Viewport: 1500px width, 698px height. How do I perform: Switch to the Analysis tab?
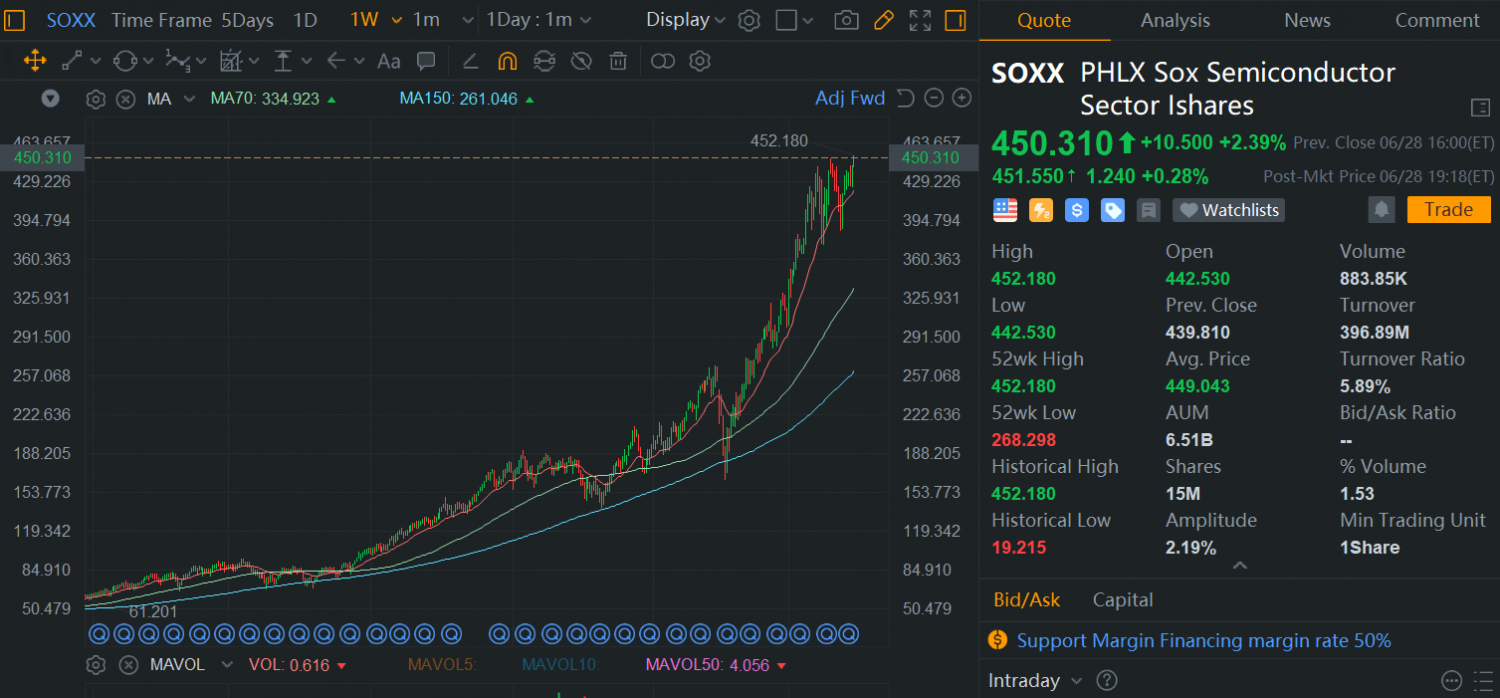coord(1175,20)
